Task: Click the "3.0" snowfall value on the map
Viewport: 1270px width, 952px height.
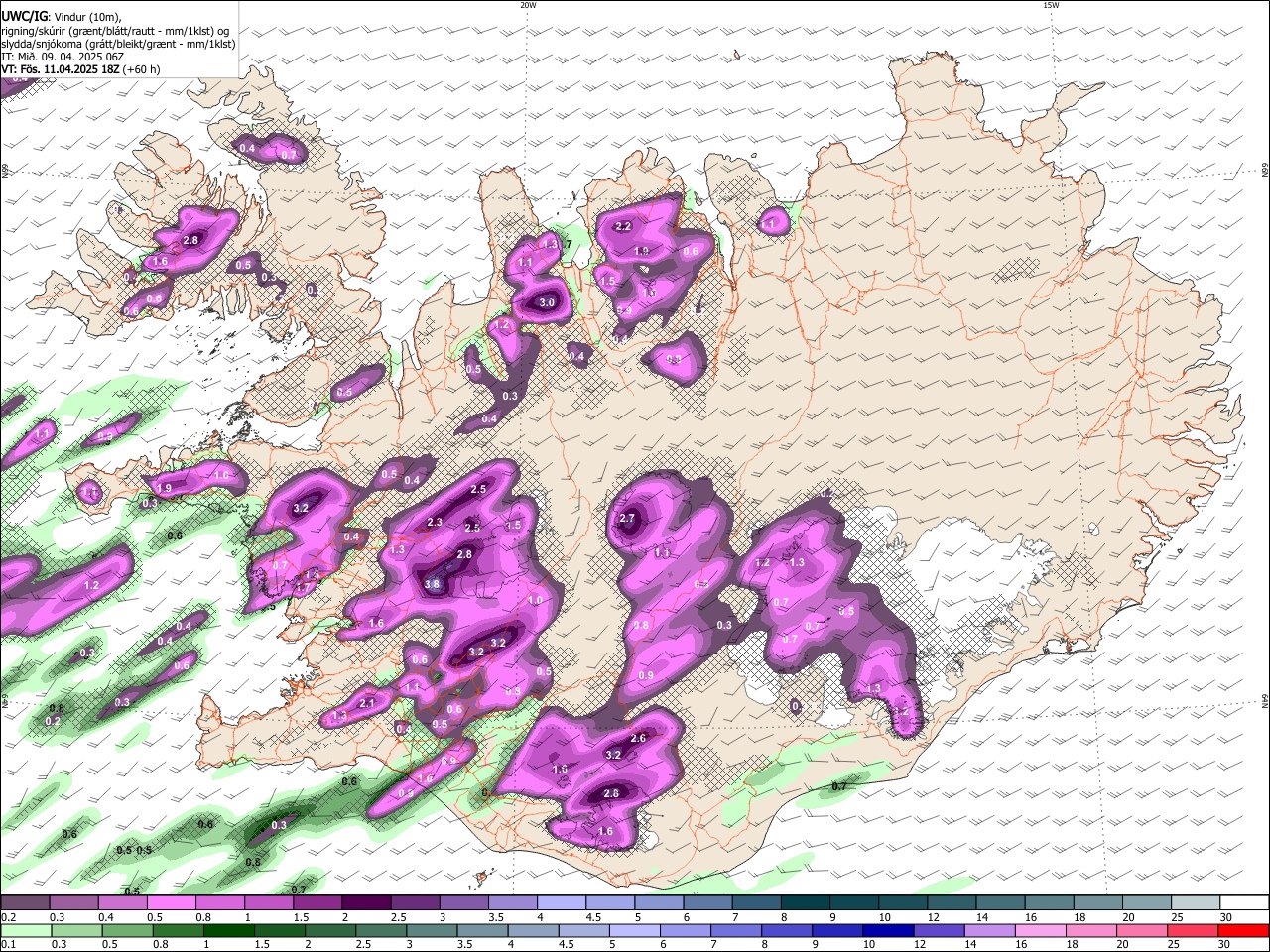Action: 547,303
